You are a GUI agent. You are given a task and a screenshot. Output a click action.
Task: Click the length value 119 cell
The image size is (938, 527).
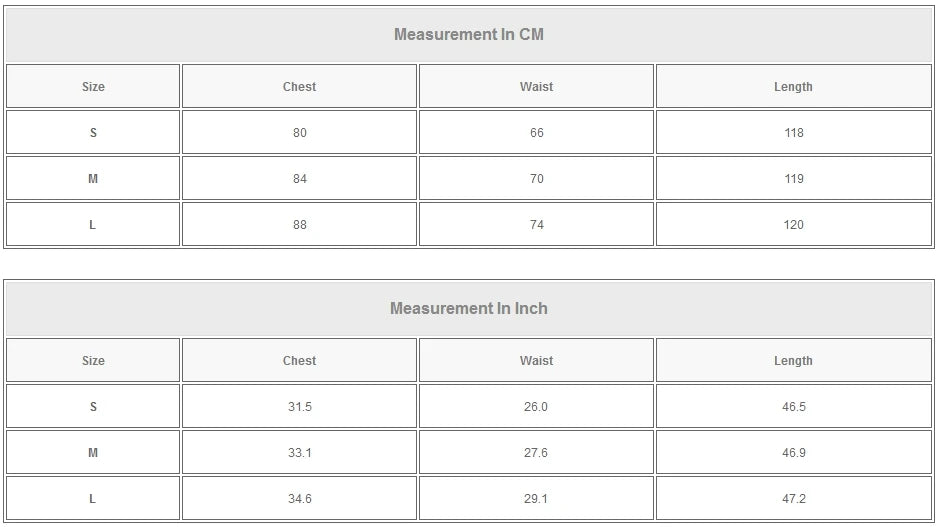point(793,179)
